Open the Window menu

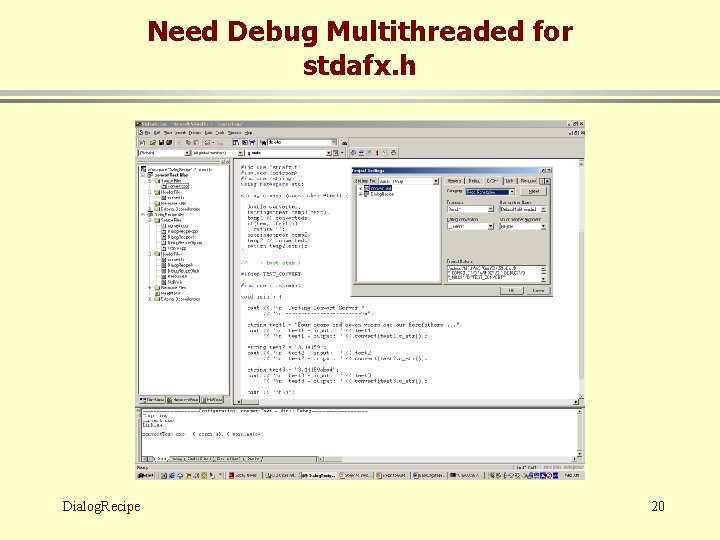click(x=235, y=133)
